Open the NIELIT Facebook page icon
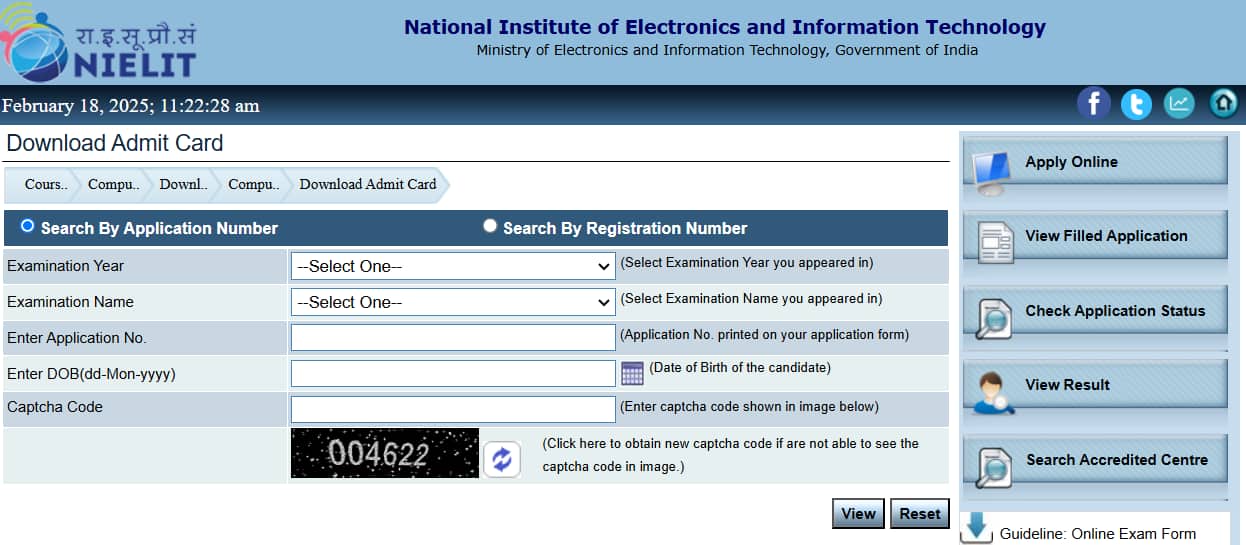 coord(1094,103)
